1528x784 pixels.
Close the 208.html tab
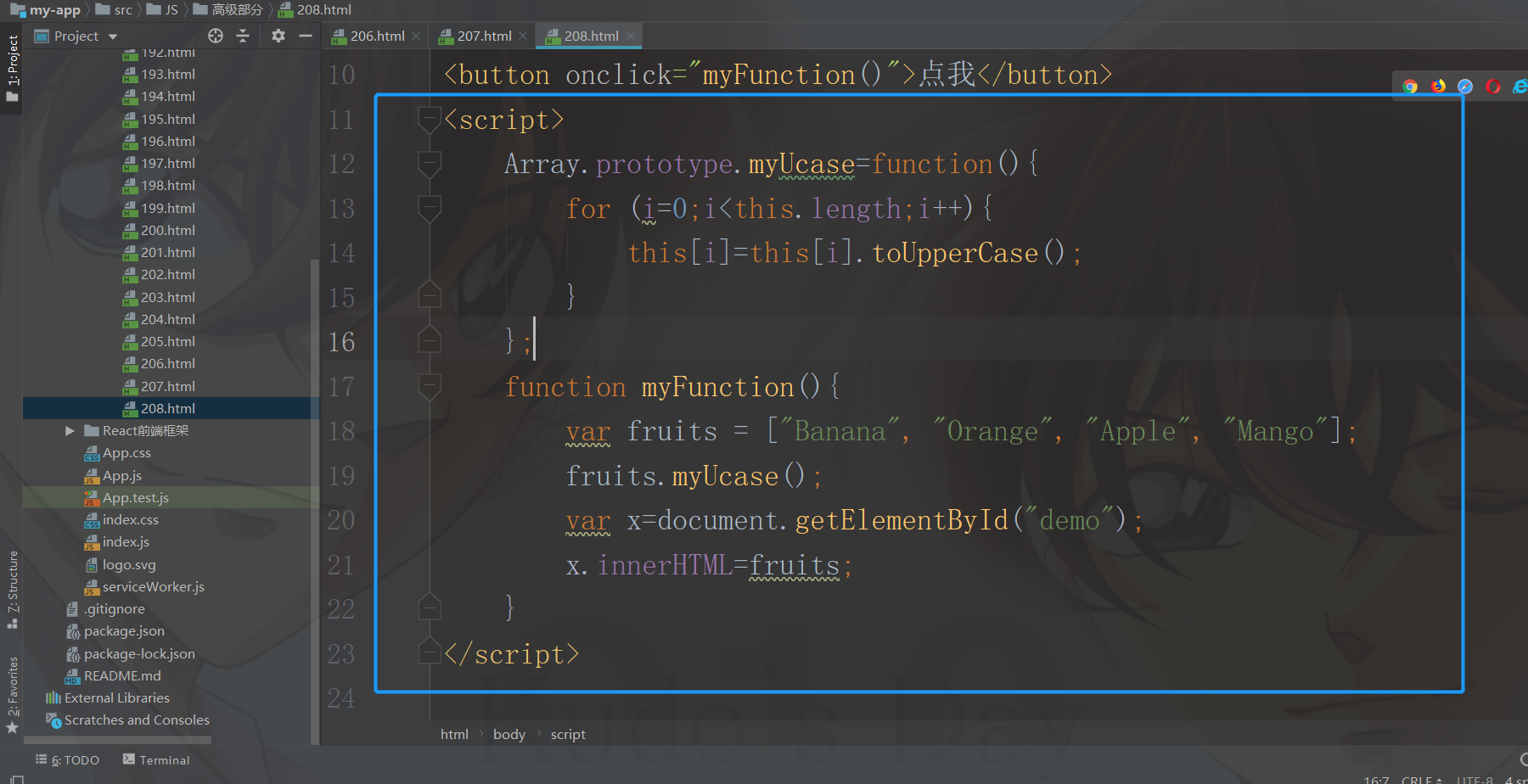point(631,36)
